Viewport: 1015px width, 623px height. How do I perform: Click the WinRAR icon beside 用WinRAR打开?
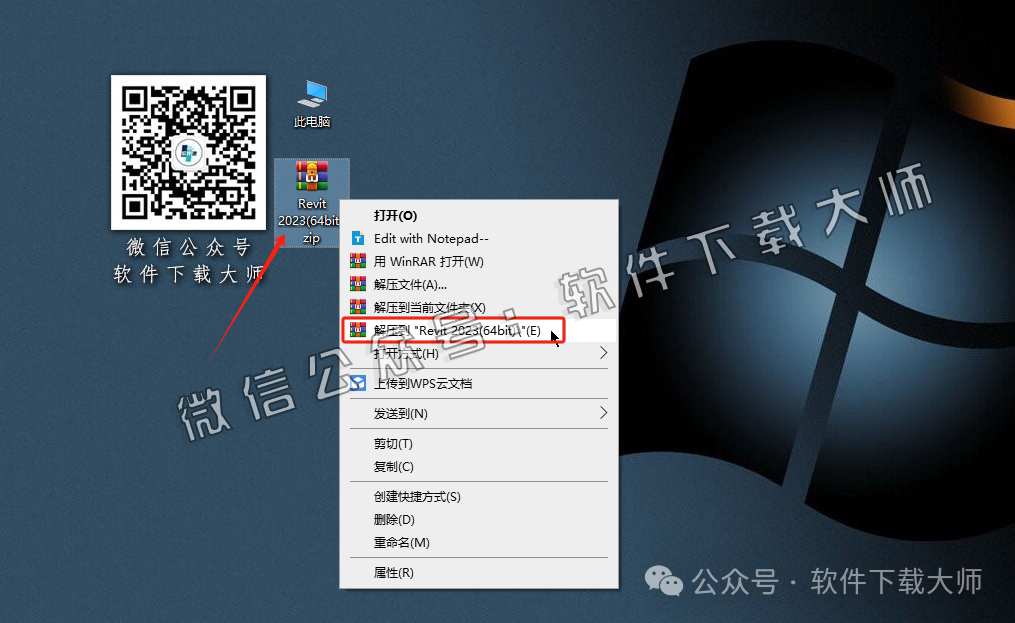(357, 262)
